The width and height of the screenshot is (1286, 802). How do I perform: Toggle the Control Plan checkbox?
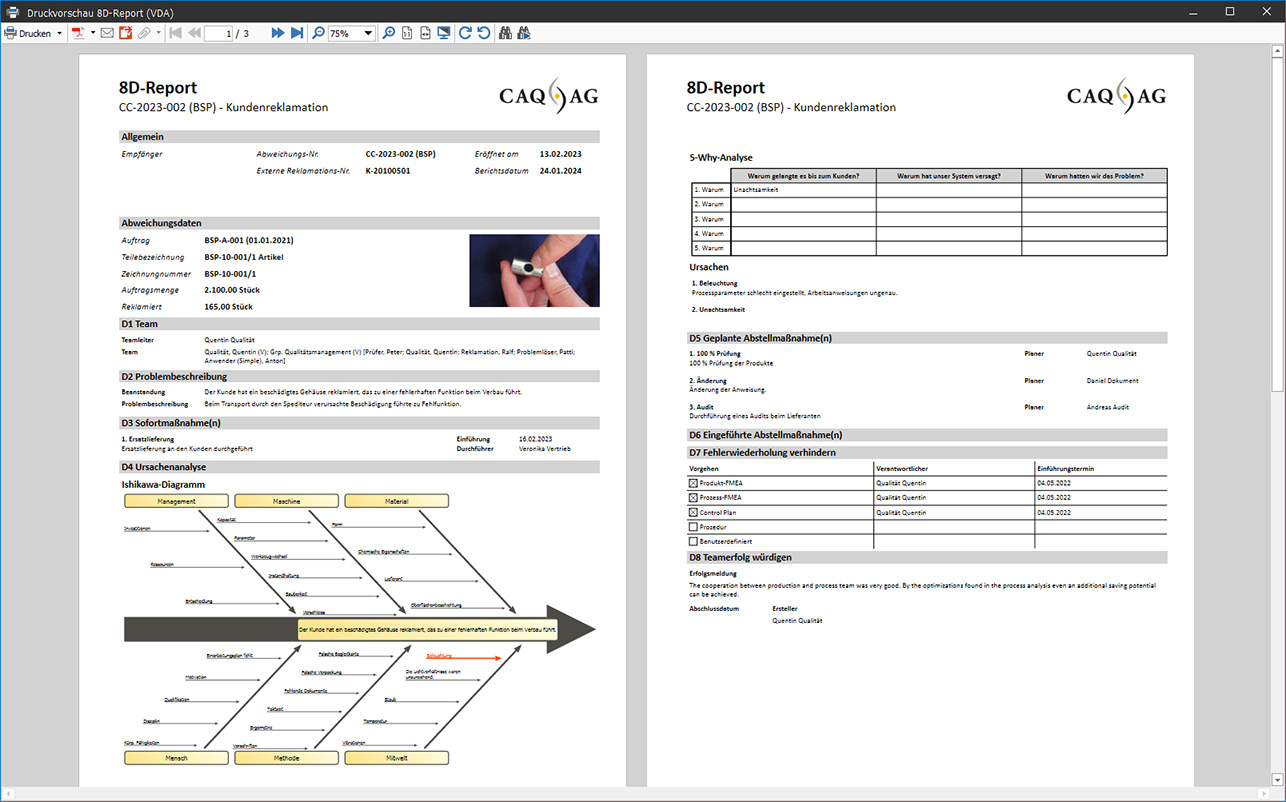tap(693, 512)
